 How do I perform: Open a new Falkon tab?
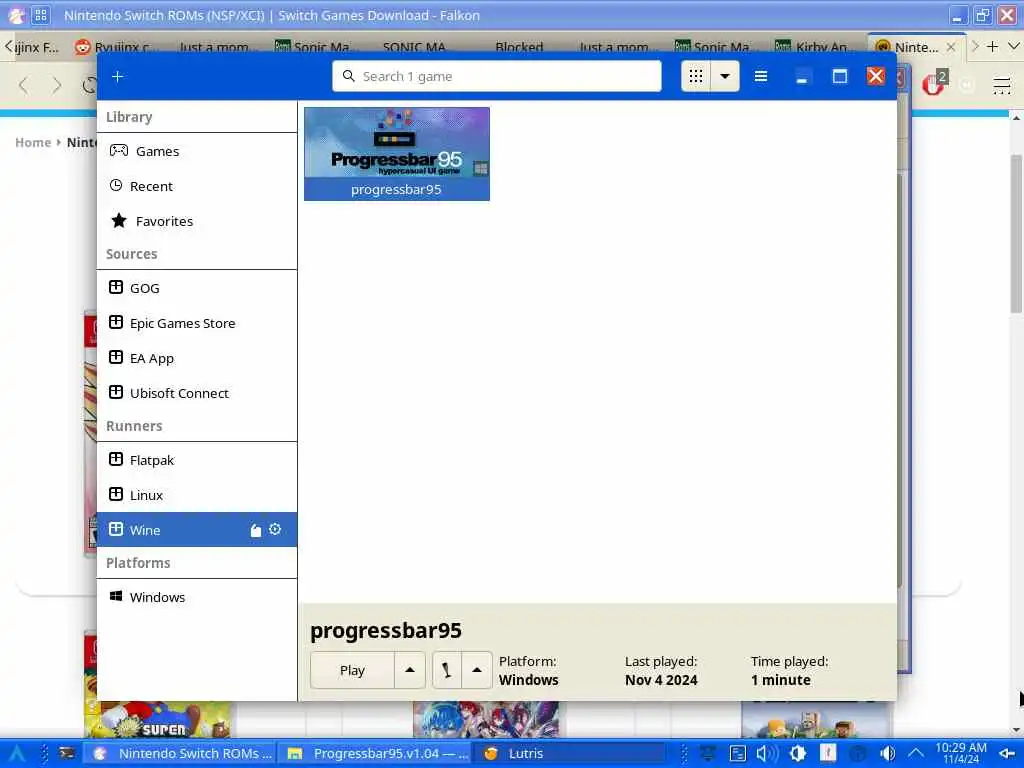click(x=993, y=46)
